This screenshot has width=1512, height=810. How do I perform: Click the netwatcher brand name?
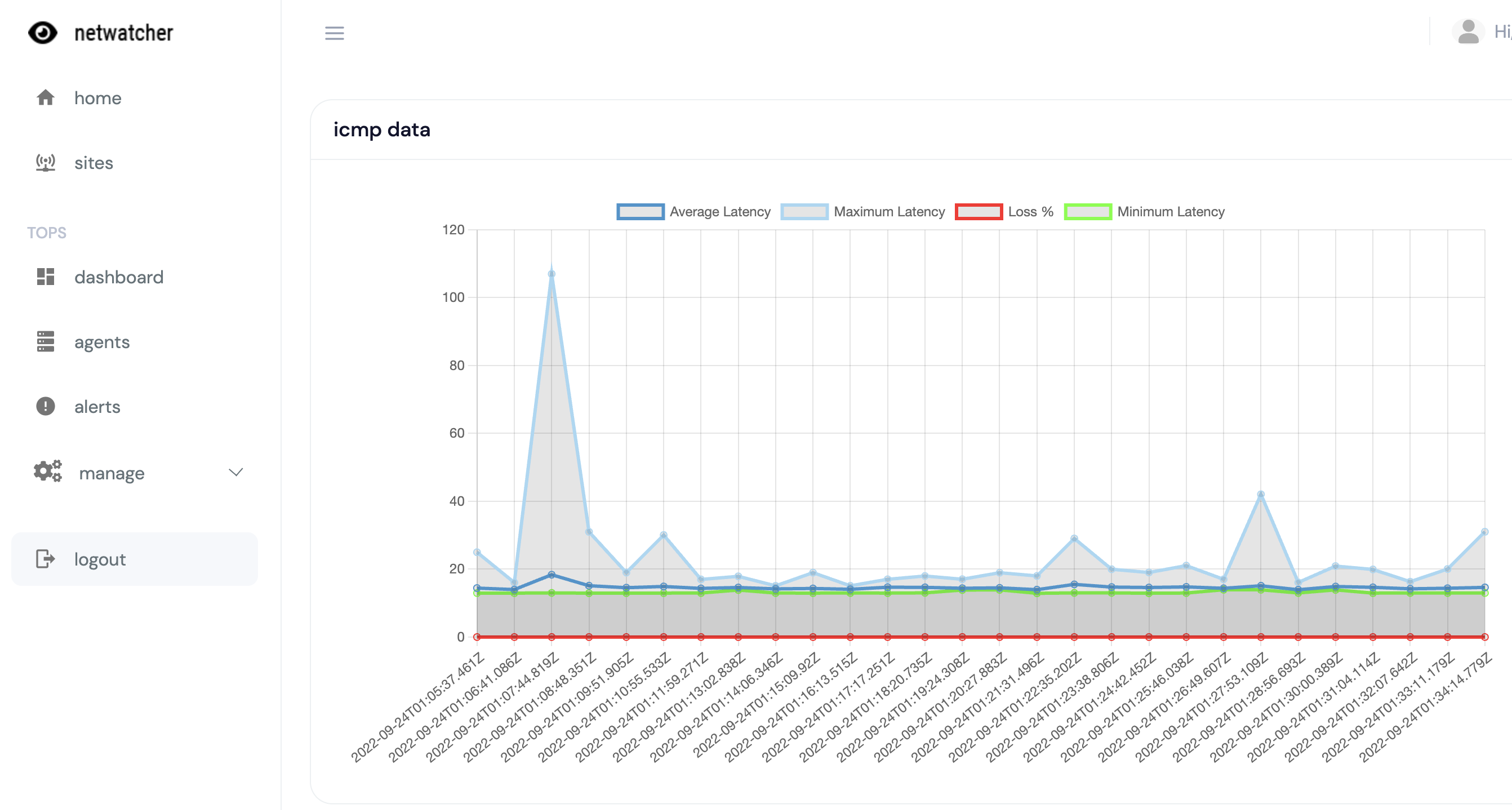click(x=123, y=33)
